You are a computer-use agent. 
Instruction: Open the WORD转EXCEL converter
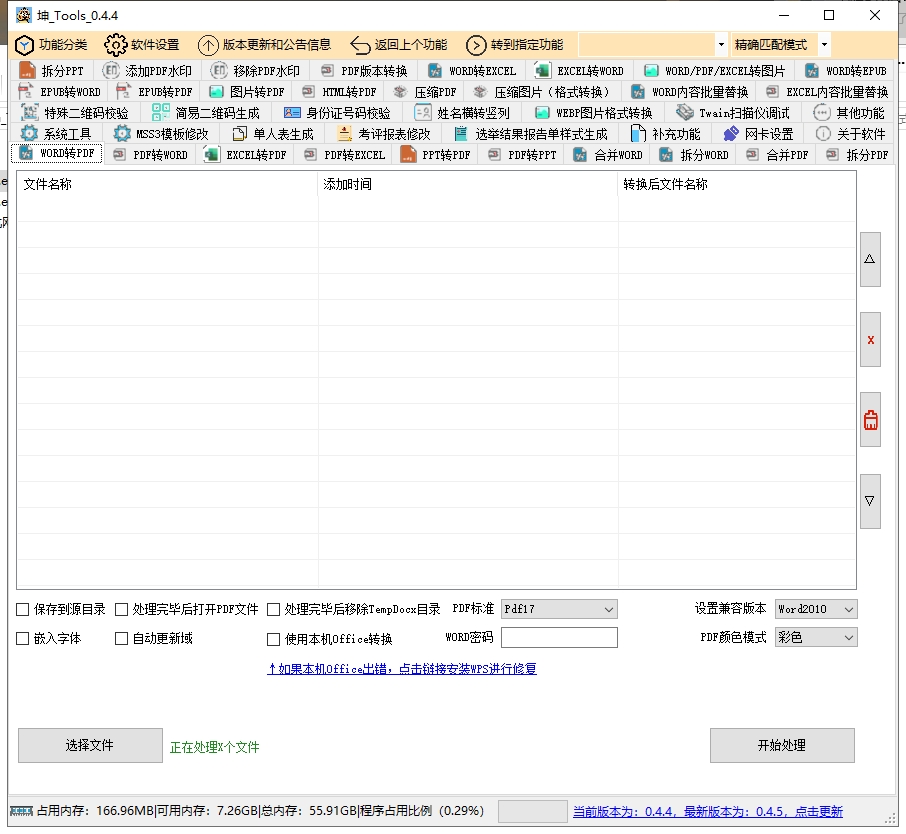click(x=471, y=71)
